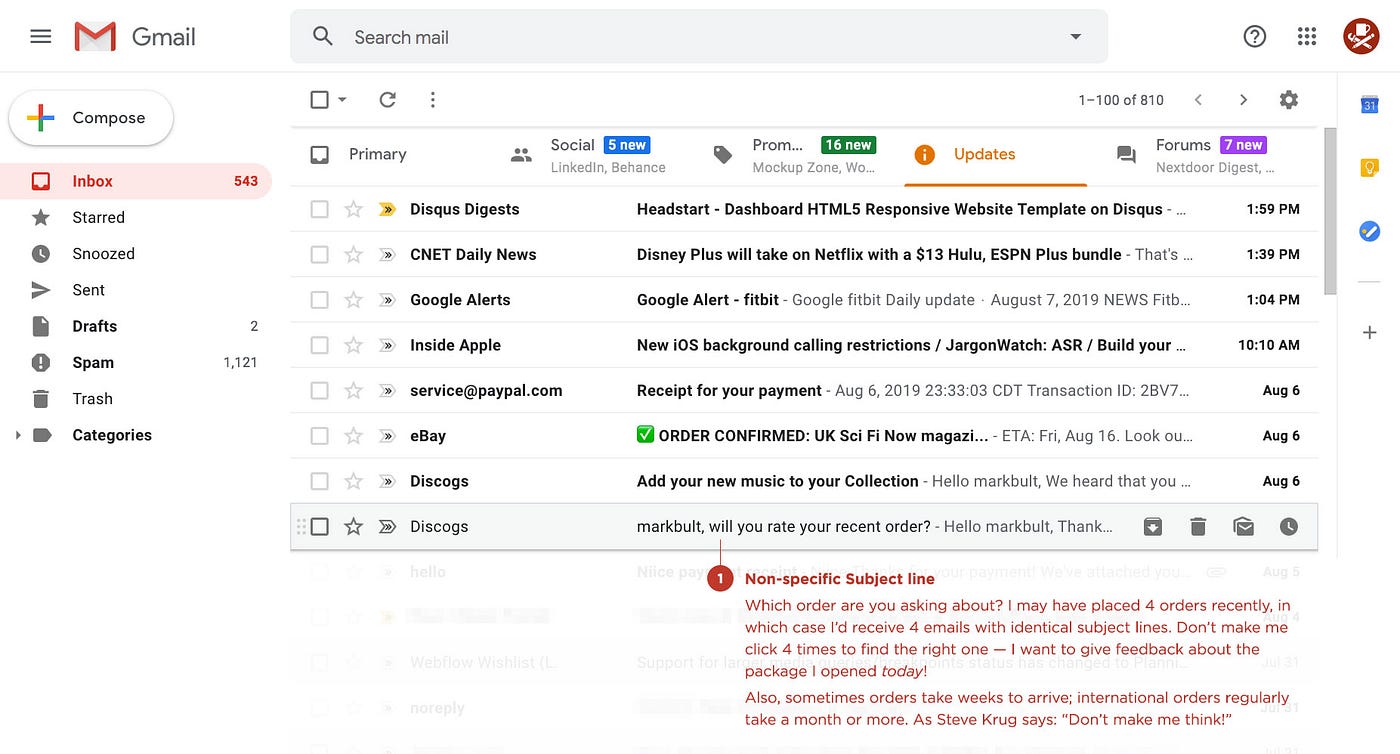Click the message list scrollbar
The height and width of the screenshot is (754, 1400).
click(1329, 211)
